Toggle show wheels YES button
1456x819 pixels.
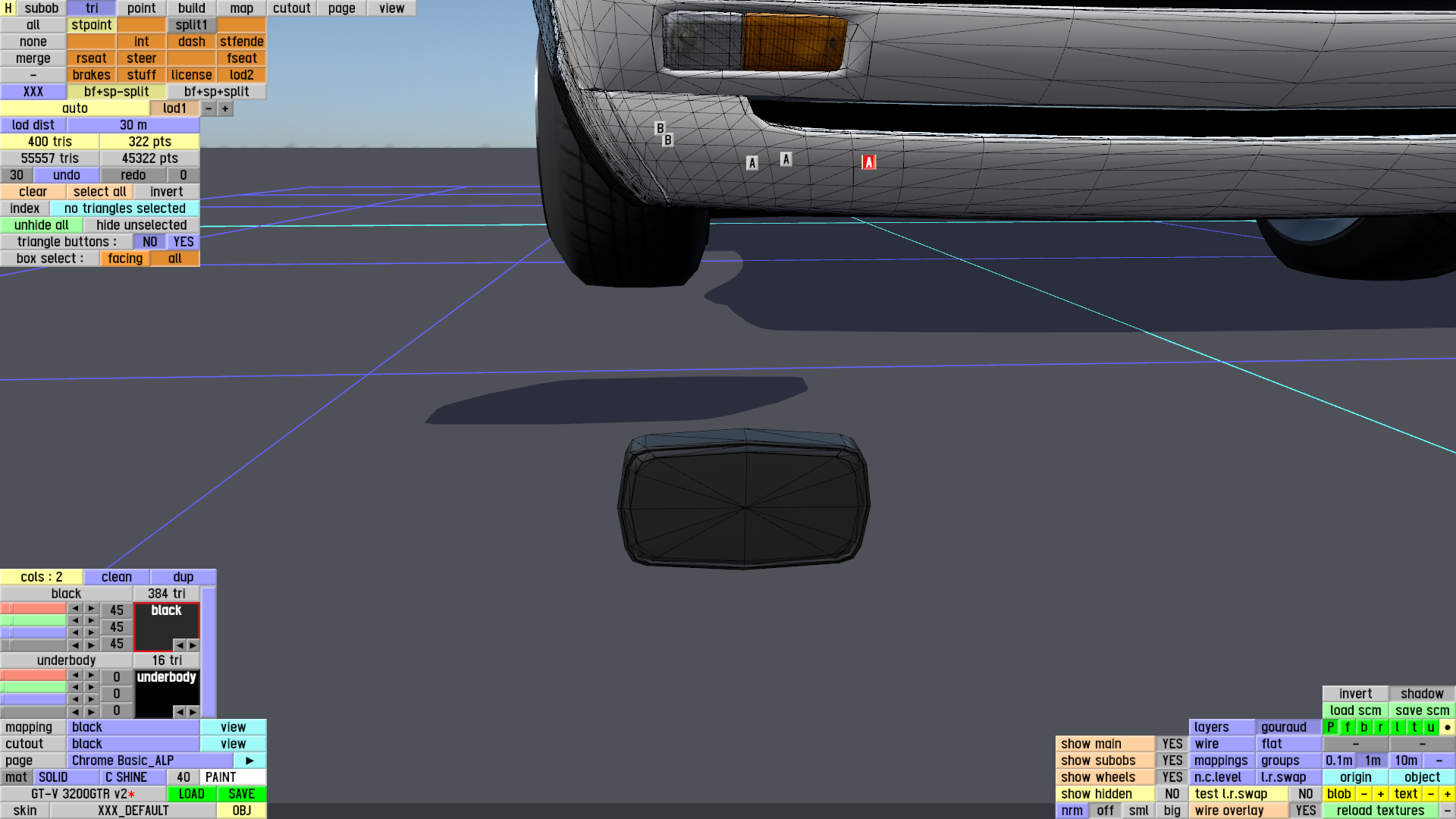tap(1172, 777)
